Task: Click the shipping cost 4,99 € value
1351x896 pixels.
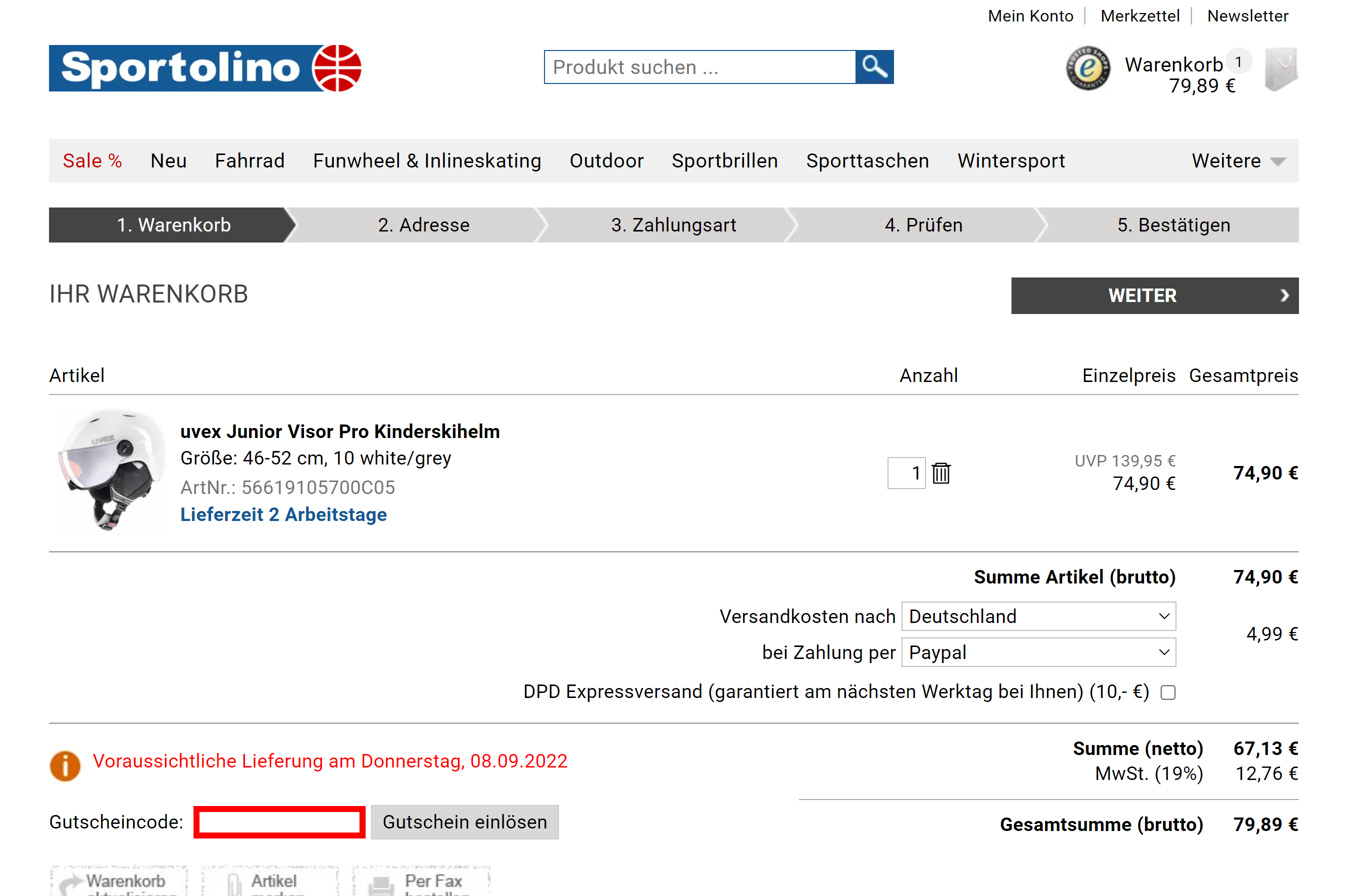Action: click(x=1272, y=633)
